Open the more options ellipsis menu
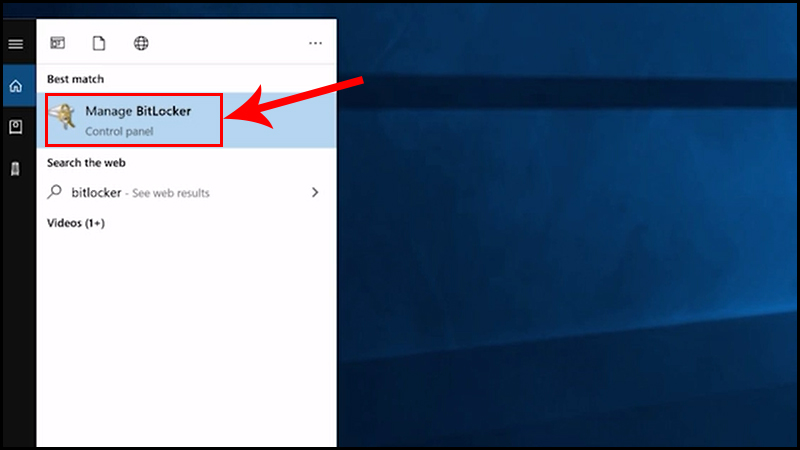 pyautogui.click(x=315, y=43)
